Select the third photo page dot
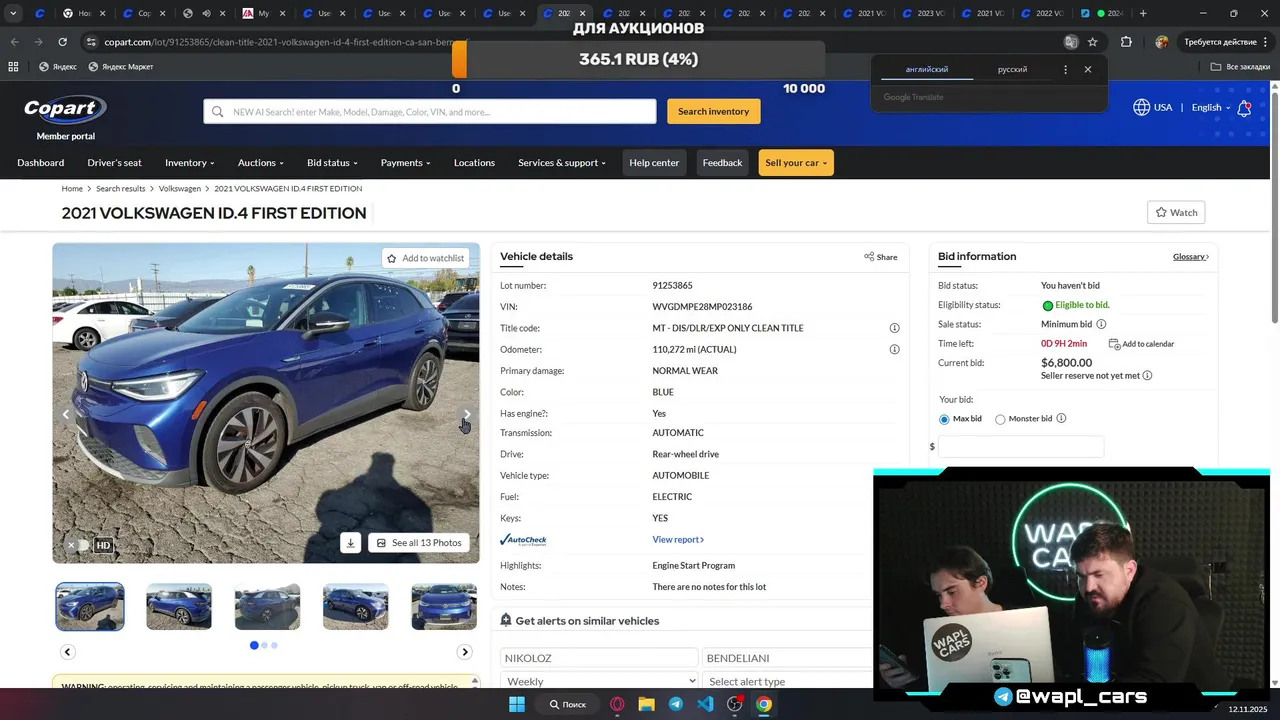1280x720 pixels. (x=274, y=645)
